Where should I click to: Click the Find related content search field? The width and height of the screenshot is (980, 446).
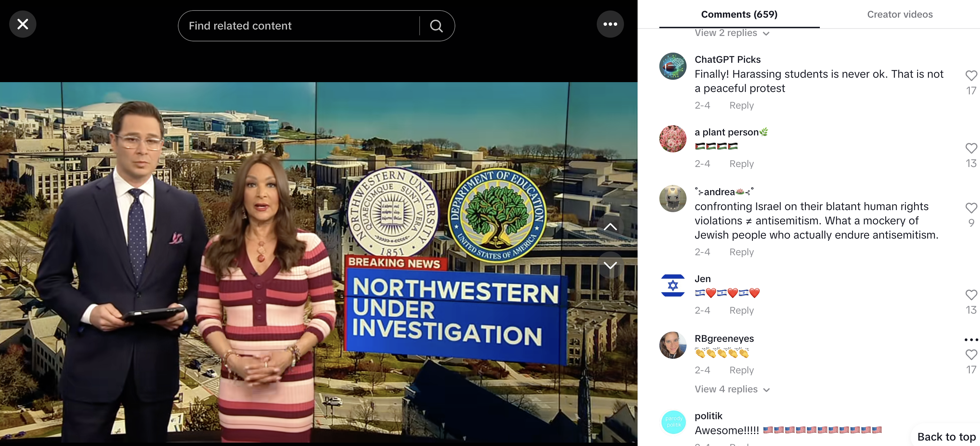point(300,26)
